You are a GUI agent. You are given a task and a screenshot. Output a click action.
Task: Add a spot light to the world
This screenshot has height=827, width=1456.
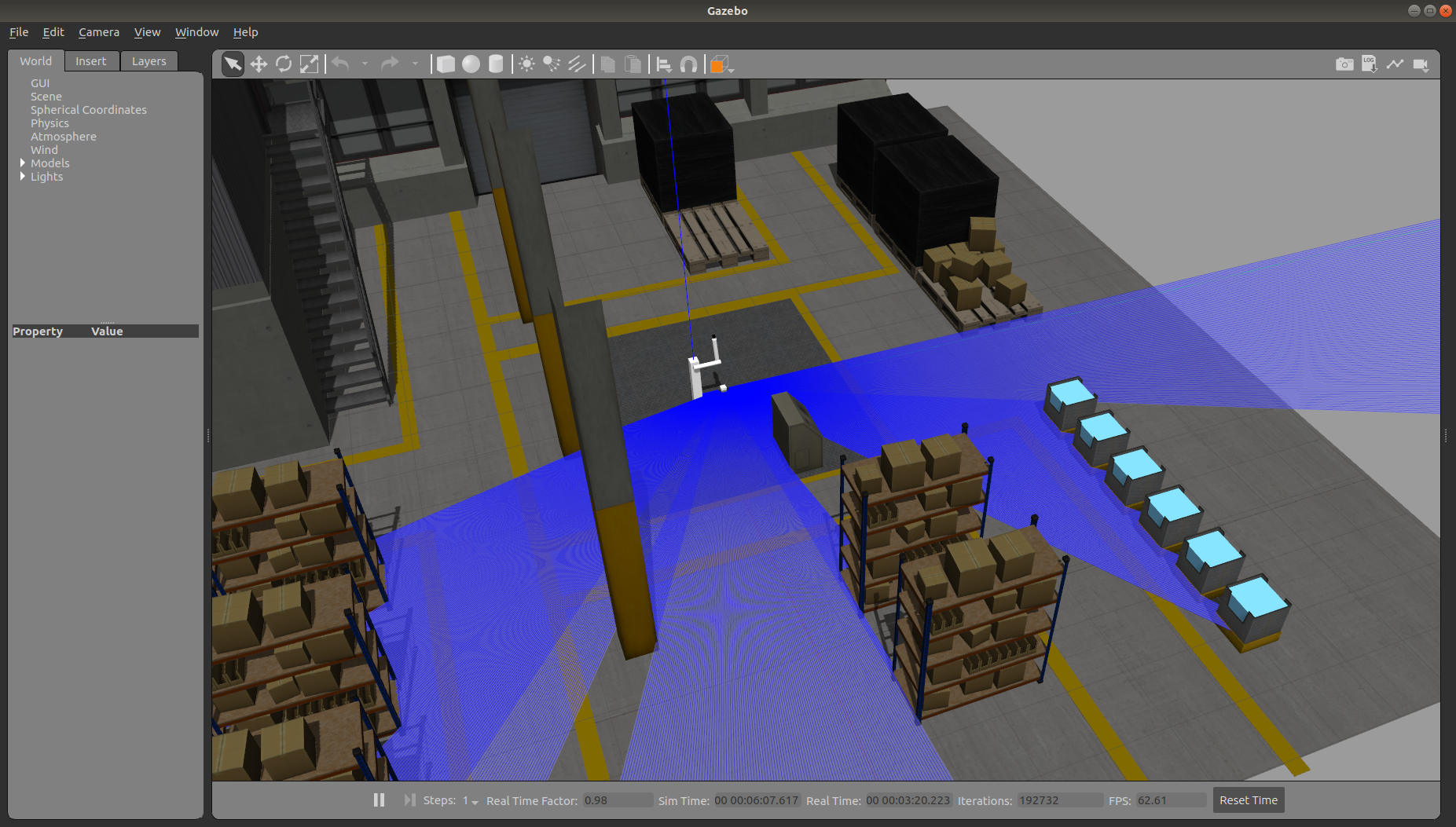551,64
